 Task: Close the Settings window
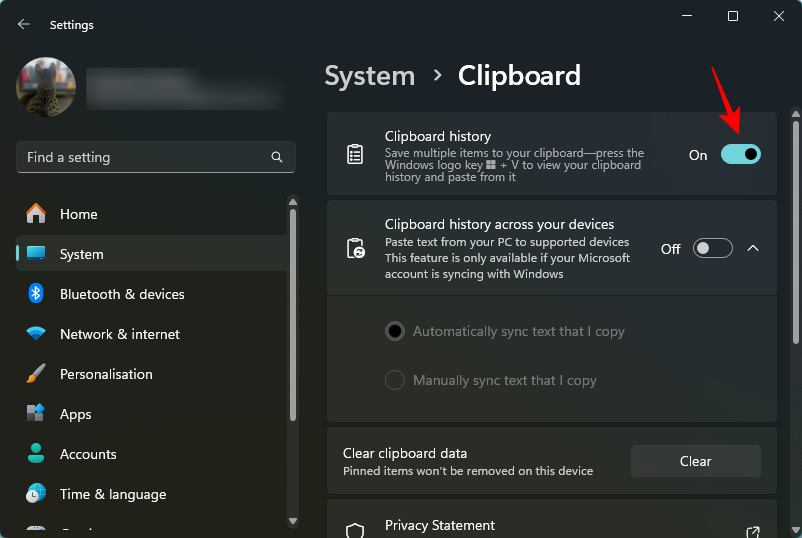[x=778, y=16]
